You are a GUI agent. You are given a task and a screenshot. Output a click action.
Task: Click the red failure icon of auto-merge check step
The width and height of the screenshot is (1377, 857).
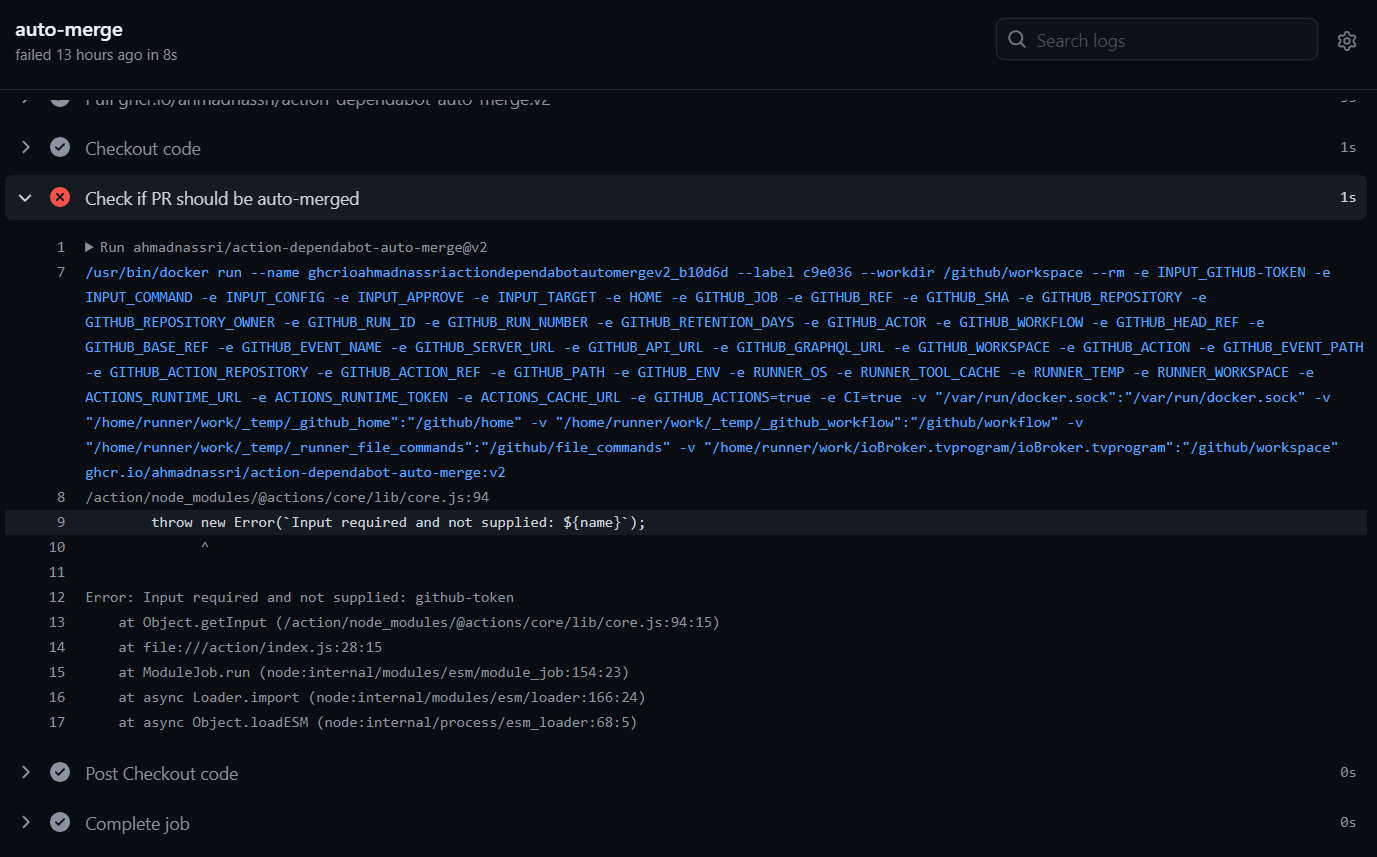(60, 198)
